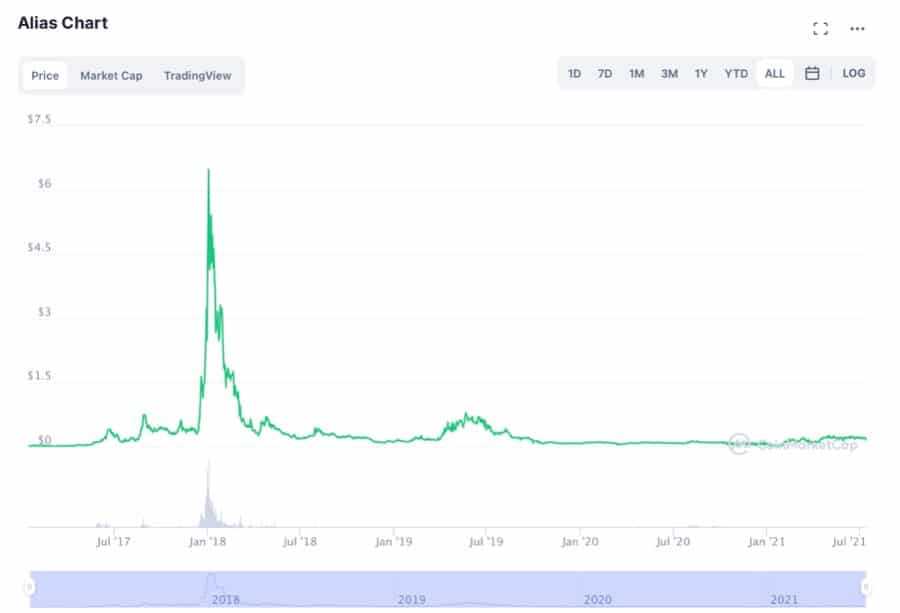This screenshot has height=613, width=900.
Task: Switch to the Price tab
Action: [45, 76]
